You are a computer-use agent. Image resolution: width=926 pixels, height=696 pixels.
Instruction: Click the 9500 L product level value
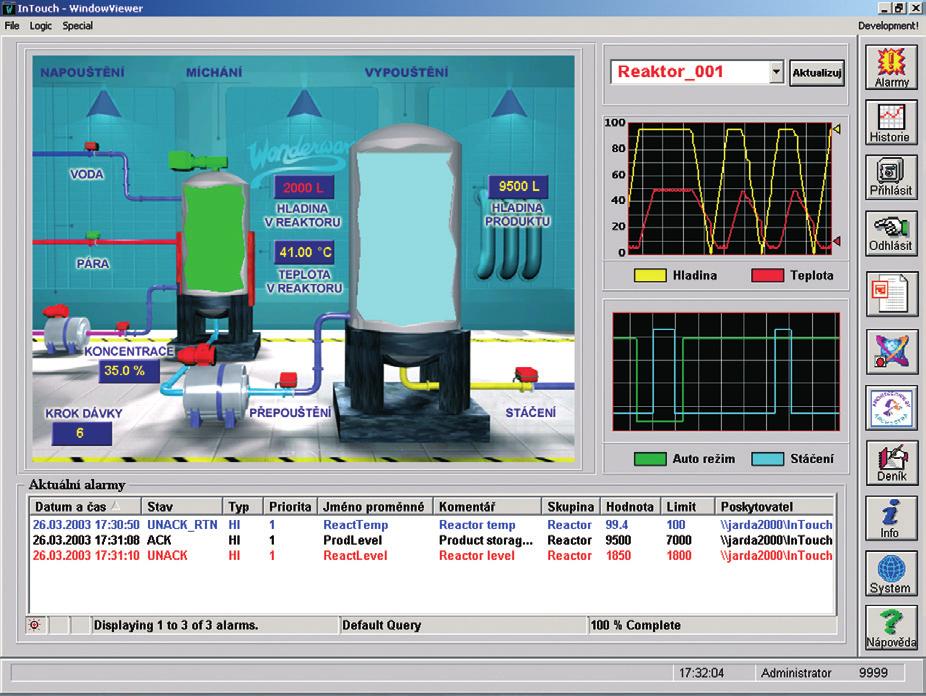coord(519,187)
